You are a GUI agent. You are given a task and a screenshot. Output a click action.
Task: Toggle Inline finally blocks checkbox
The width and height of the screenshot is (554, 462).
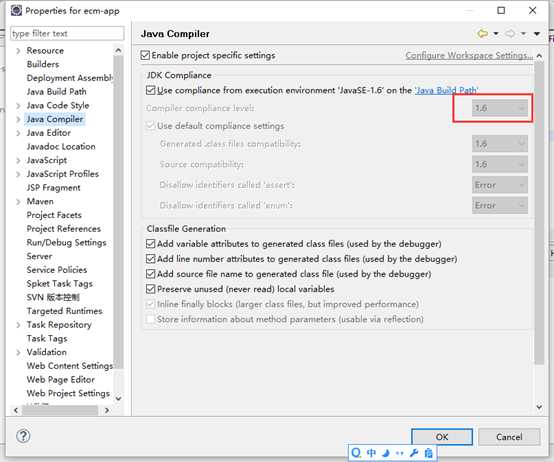point(151,304)
